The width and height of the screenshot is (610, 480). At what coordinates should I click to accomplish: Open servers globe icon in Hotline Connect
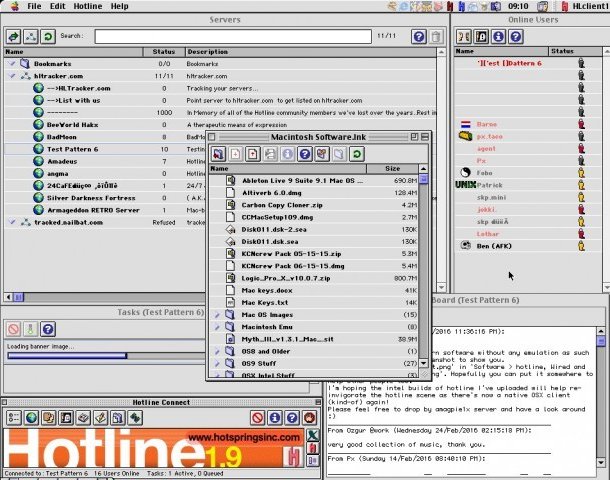(31, 418)
